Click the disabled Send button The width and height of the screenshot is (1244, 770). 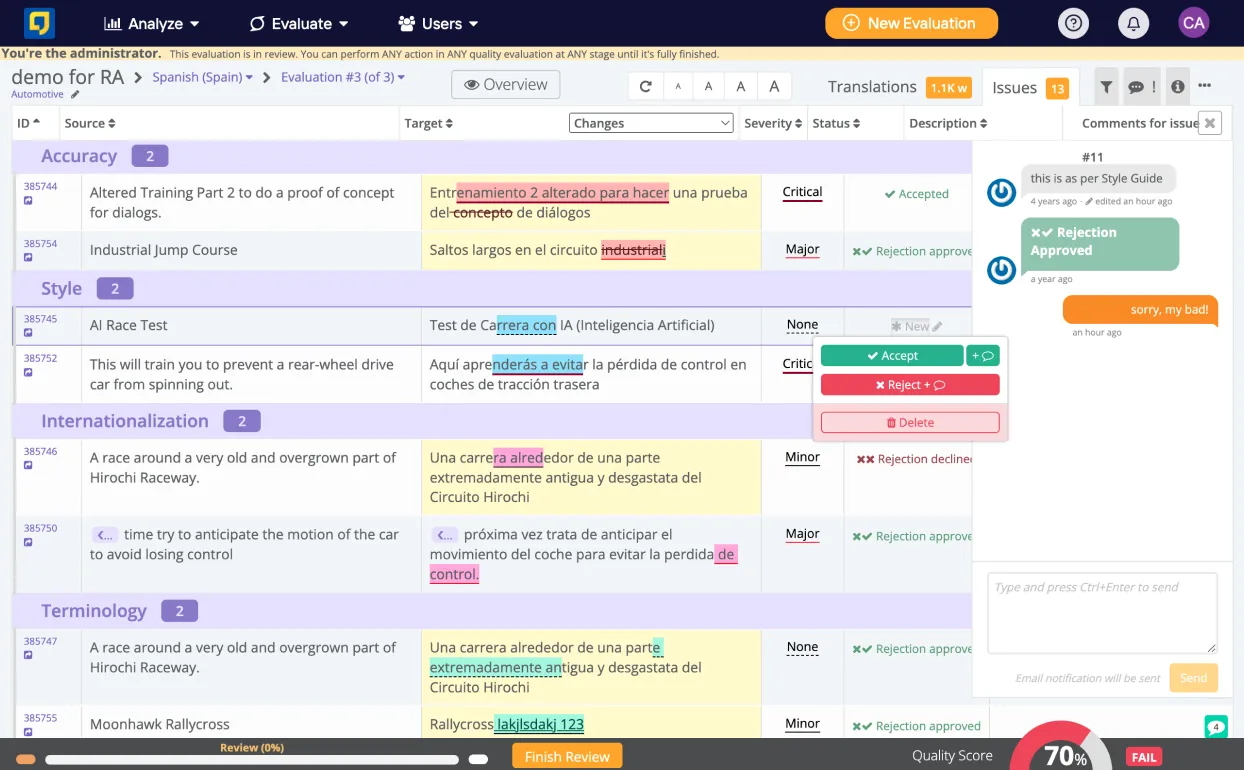[x=1193, y=677]
